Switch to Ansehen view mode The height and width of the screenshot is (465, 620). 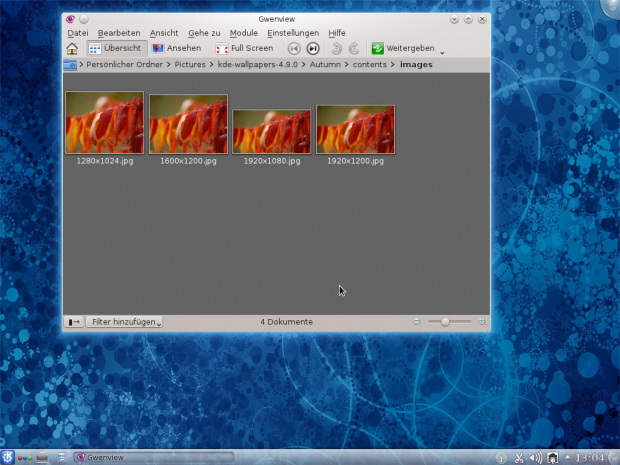pos(177,48)
